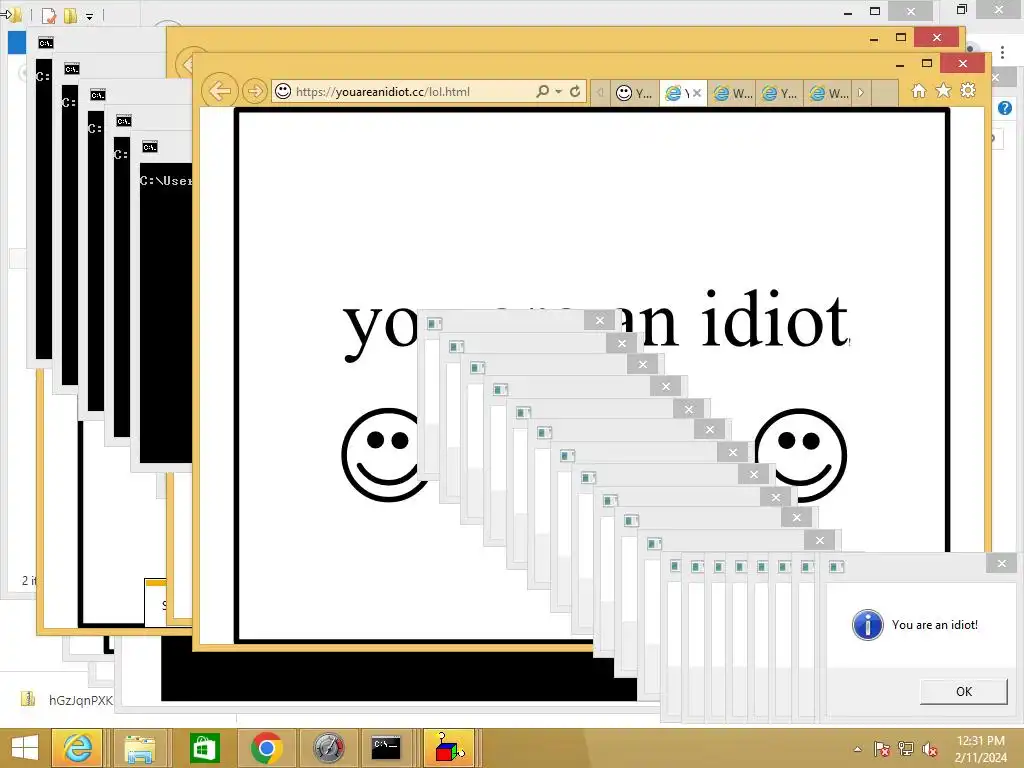Open the address bar search dropdown arrow
This screenshot has width=1024, height=768.
point(558,91)
